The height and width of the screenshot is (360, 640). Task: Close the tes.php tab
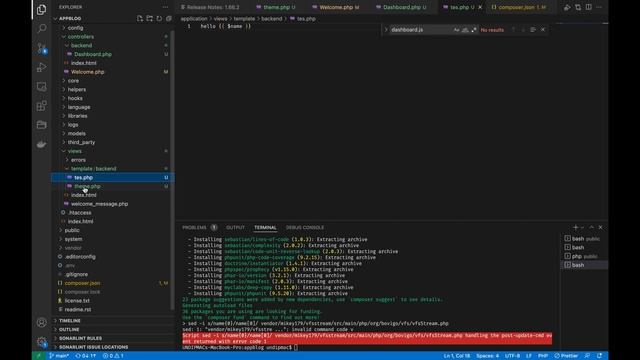480,7
